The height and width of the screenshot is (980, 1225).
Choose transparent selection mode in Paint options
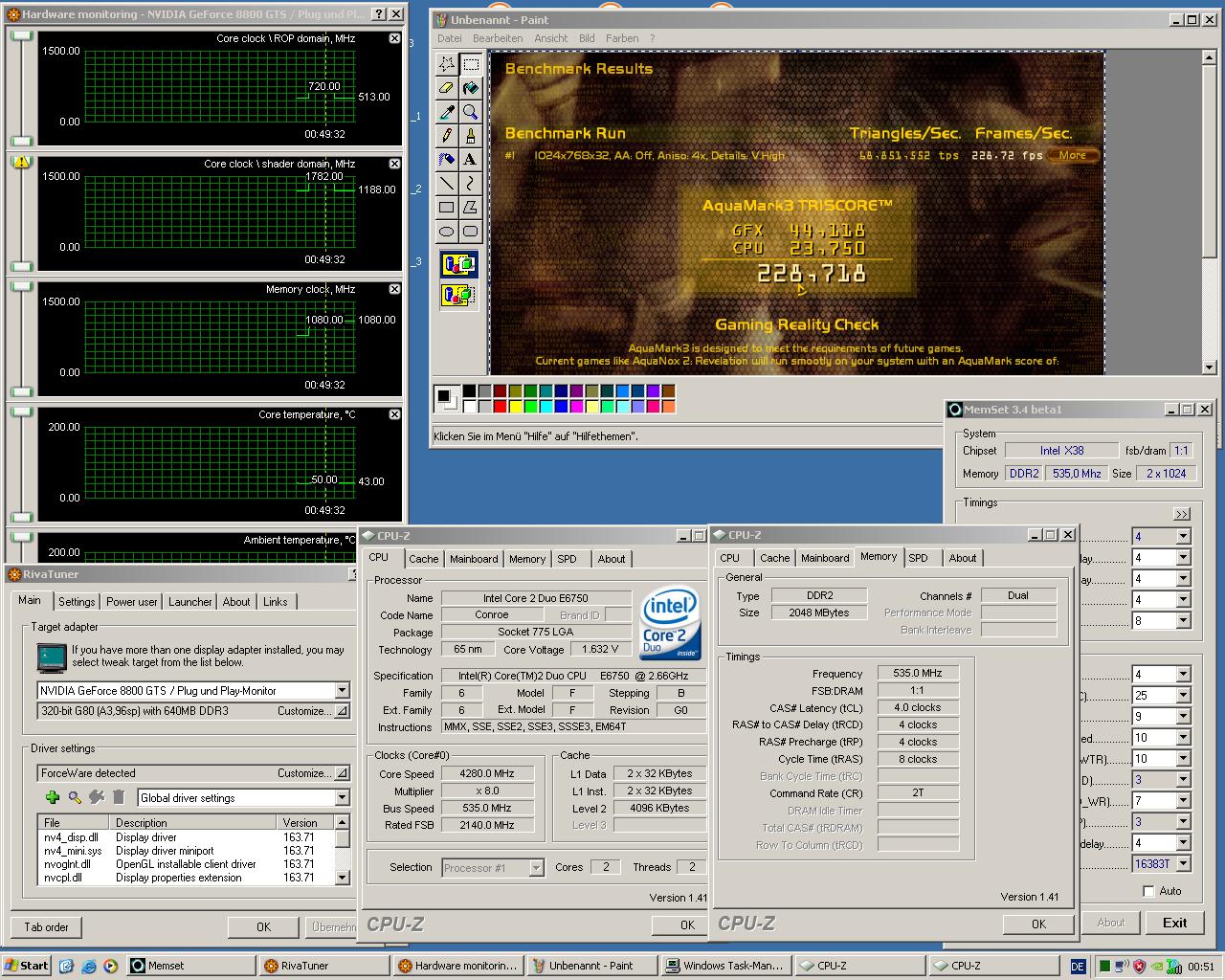(458, 295)
